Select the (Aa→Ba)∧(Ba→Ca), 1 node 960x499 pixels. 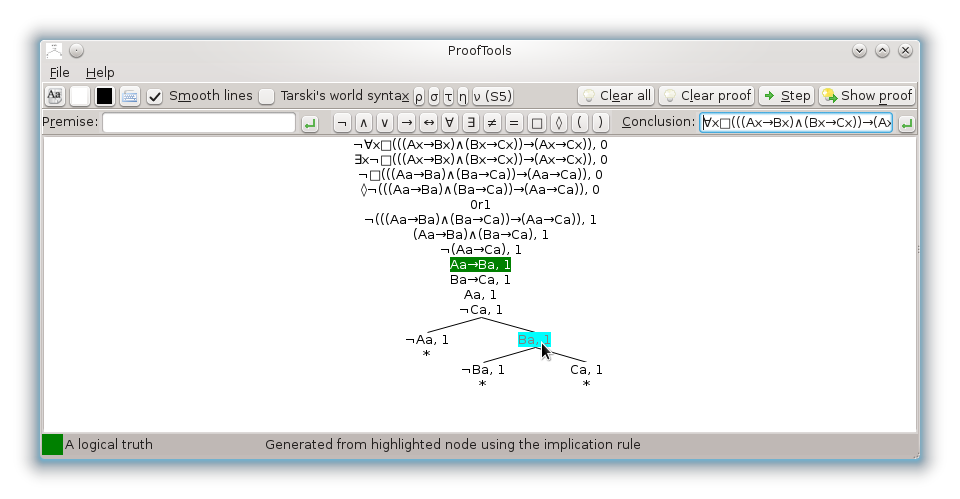(x=481, y=234)
